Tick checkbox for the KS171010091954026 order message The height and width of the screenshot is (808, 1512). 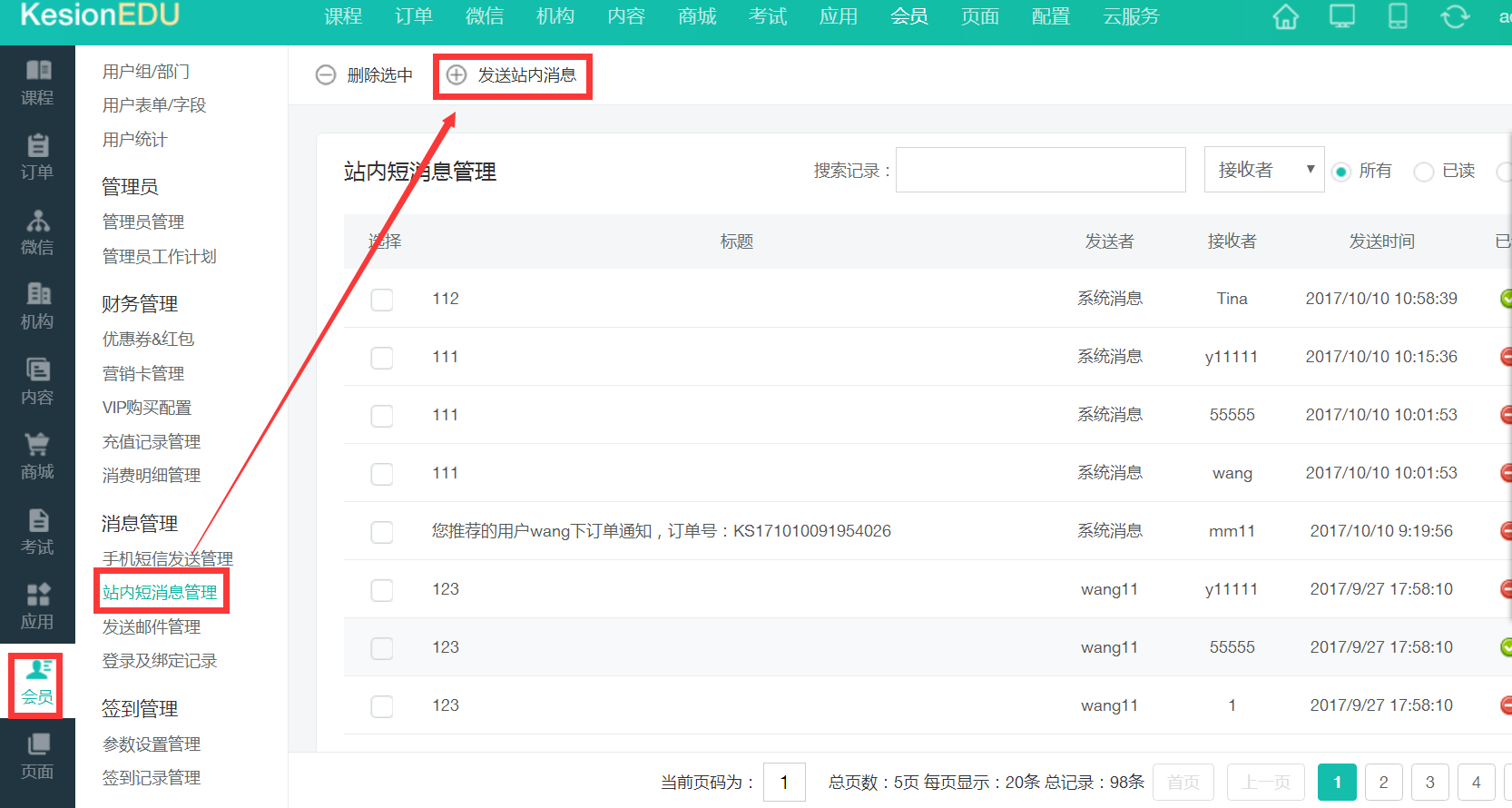pos(382,532)
